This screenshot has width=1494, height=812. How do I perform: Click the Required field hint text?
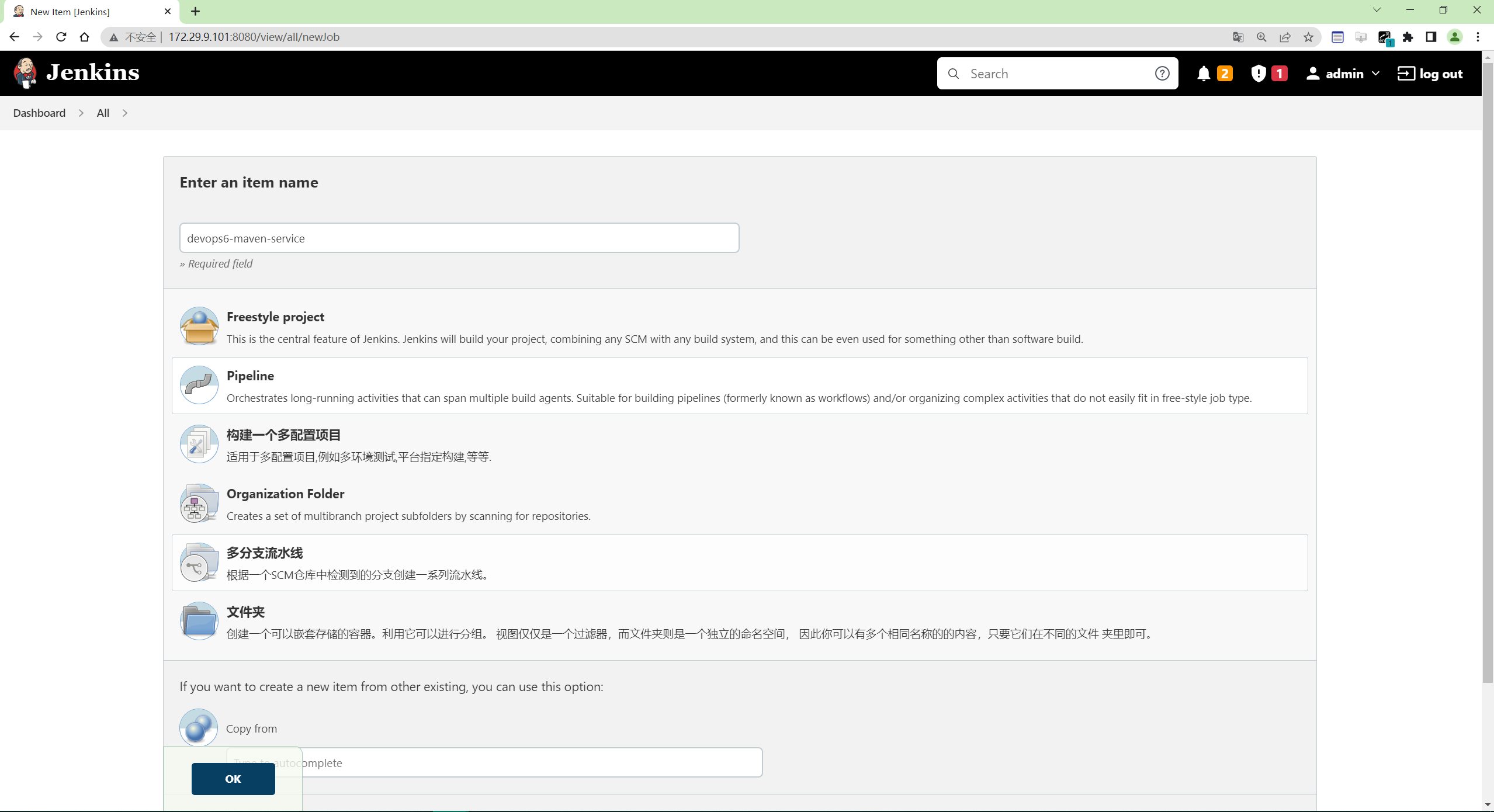(216, 263)
